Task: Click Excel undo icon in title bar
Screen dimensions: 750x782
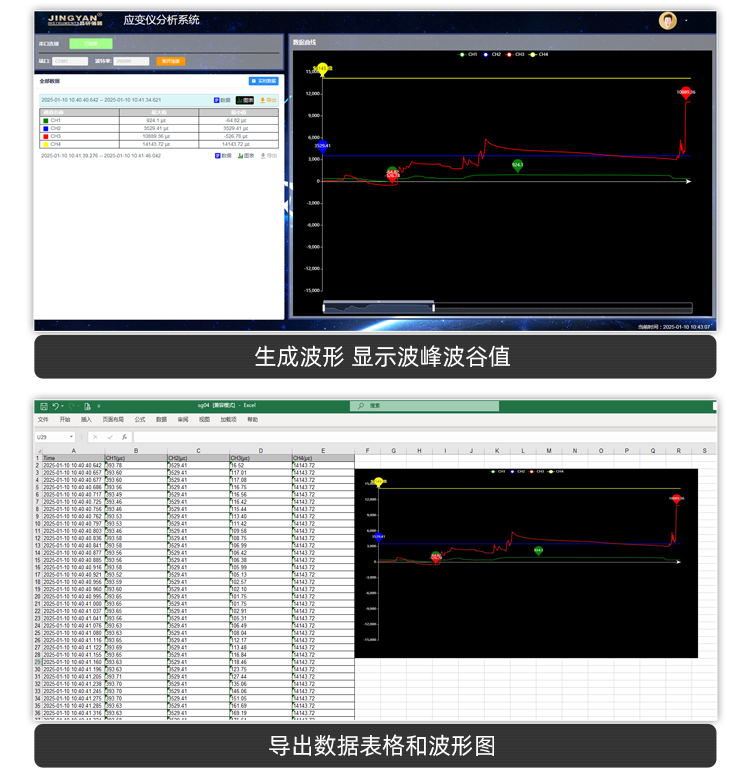Action: 57,406
